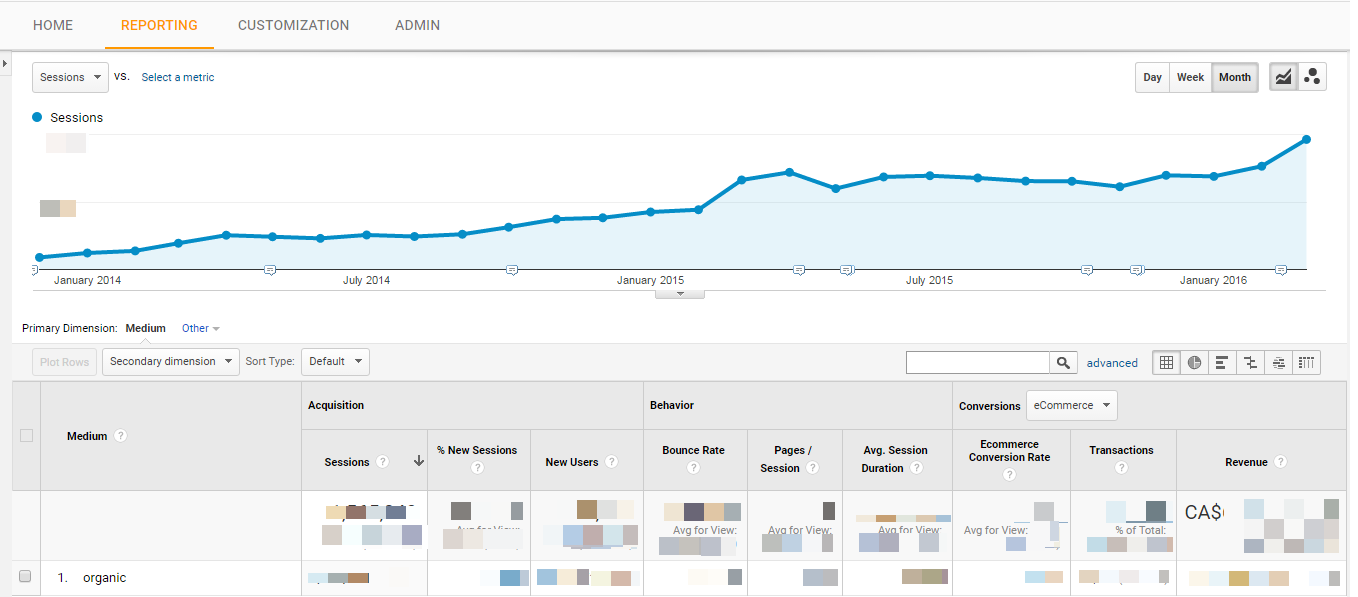Click the last data point on the chart
This screenshot has width=1358, height=597.
pyautogui.click(x=1306, y=140)
